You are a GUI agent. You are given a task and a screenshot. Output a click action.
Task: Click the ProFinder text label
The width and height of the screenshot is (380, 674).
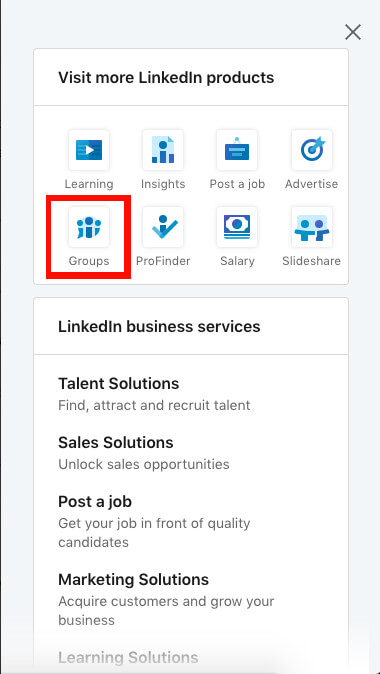[163, 261]
